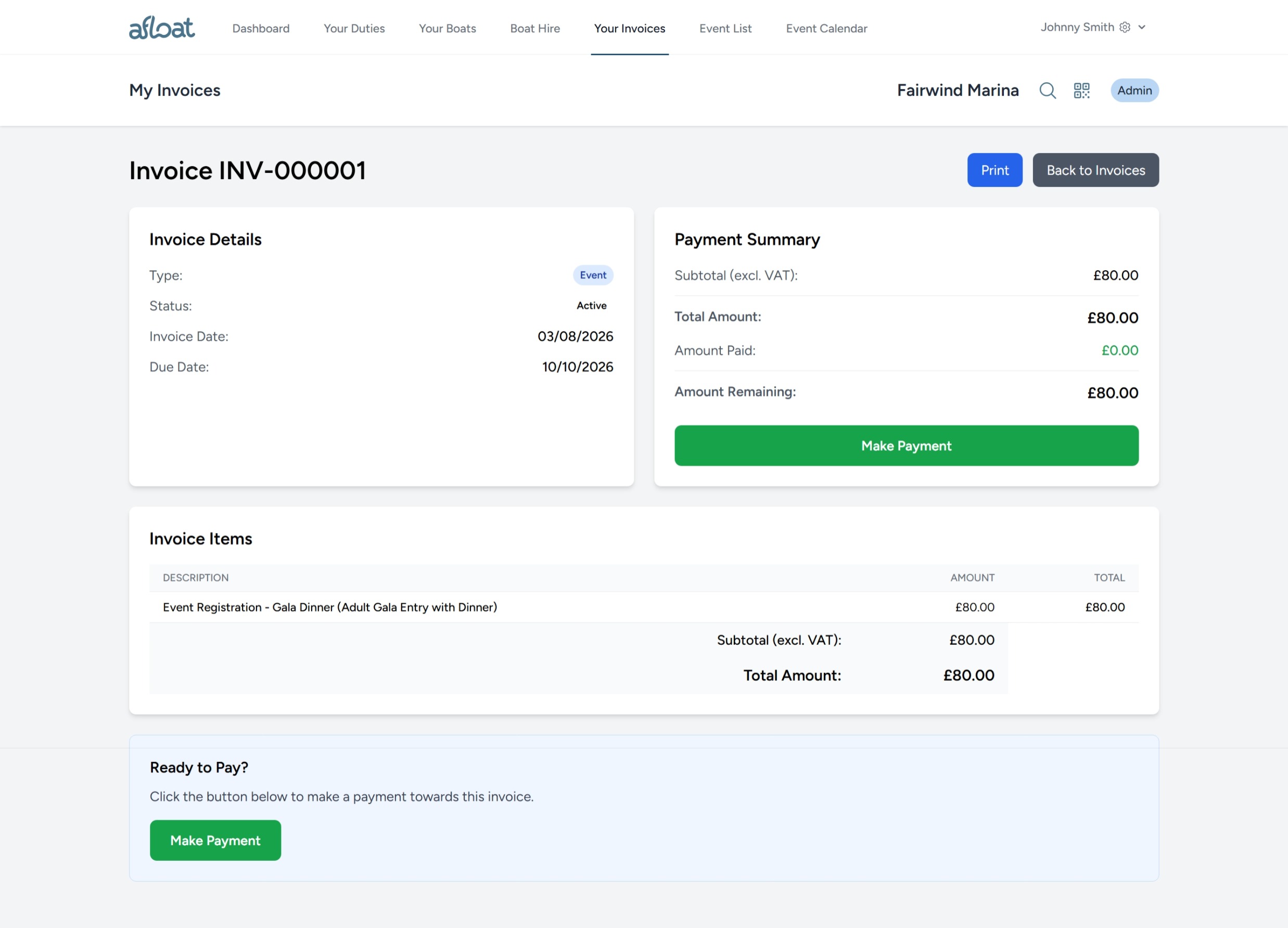
Task: Select invoice date 03/08/2026
Action: [x=575, y=336]
